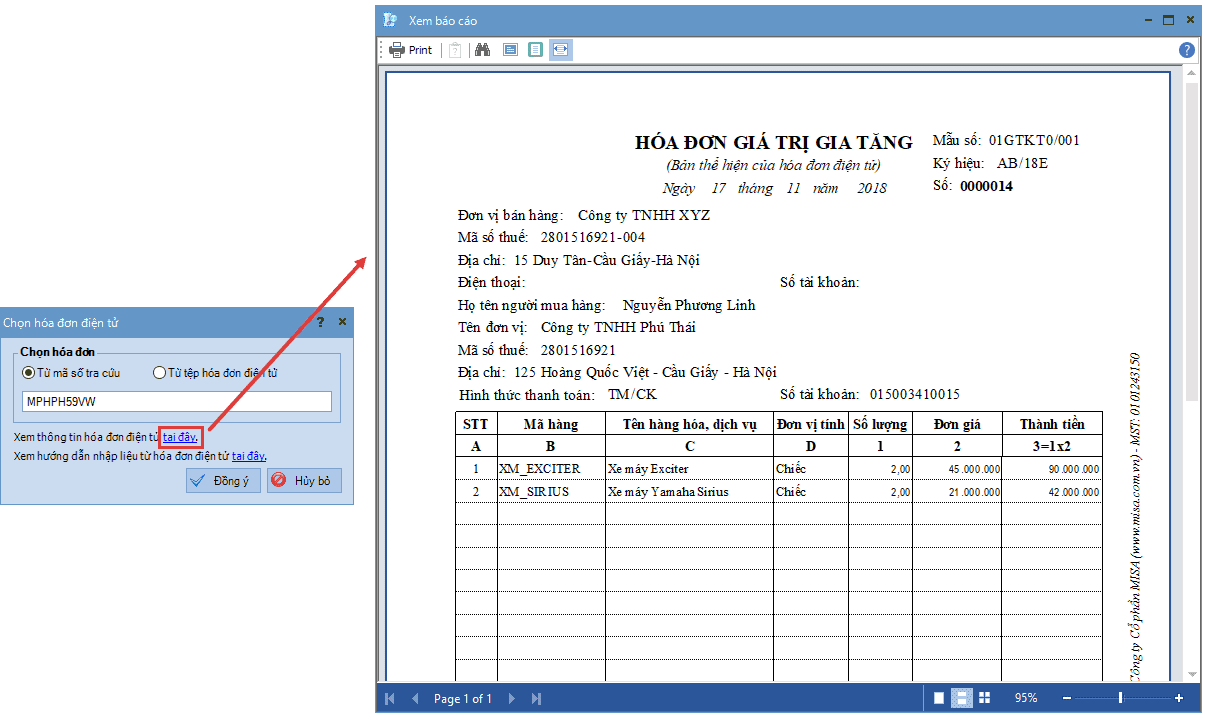Click the Thành tiền column header
The height and width of the screenshot is (720, 1205).
click(1052, 424)
